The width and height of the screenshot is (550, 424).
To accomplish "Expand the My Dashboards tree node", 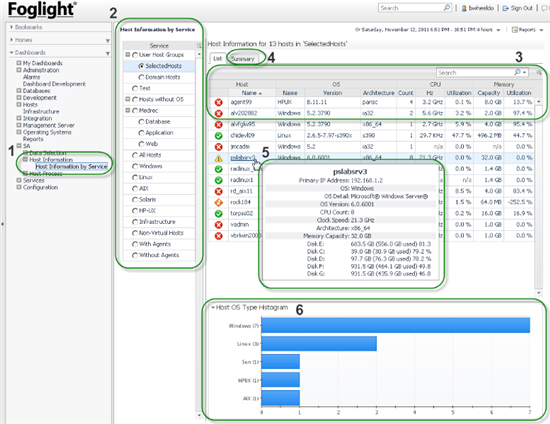I will [x=19, y=63].
